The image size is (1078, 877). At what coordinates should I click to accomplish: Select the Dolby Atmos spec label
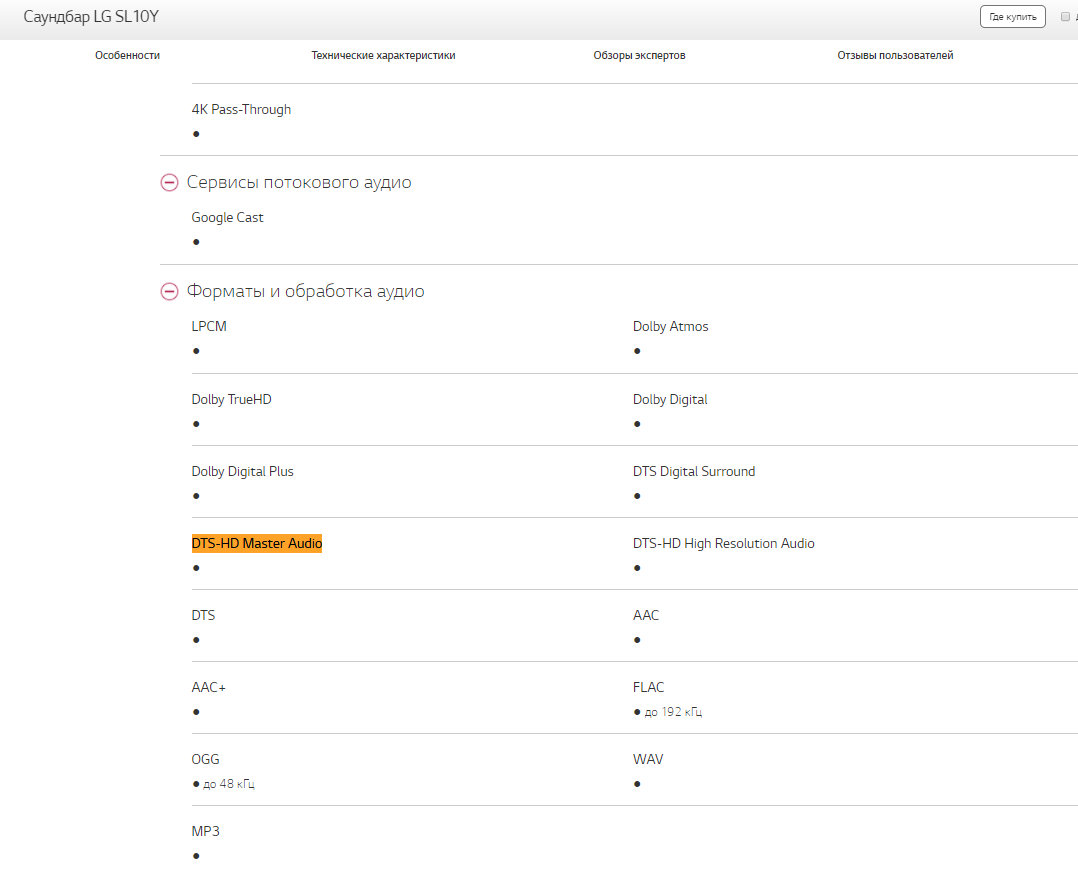(x=670, y=327)
